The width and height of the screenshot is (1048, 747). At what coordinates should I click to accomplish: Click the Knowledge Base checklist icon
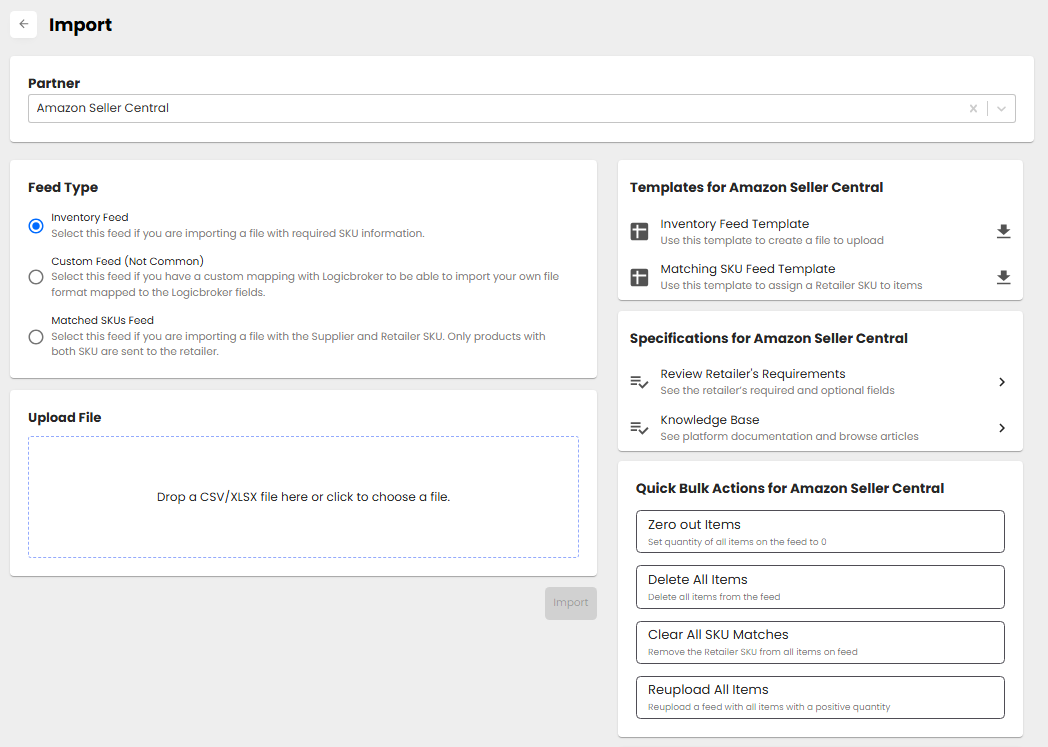[x=640, y=428]
